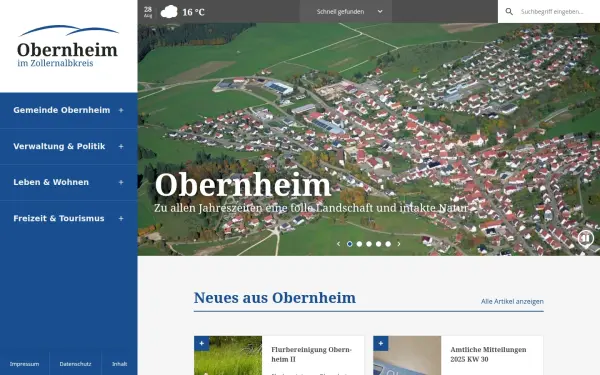Click plus icon on Flurbereinigung article card
Image resolution: width=600 pixels, height=375 pixels.
pos(202,344)
